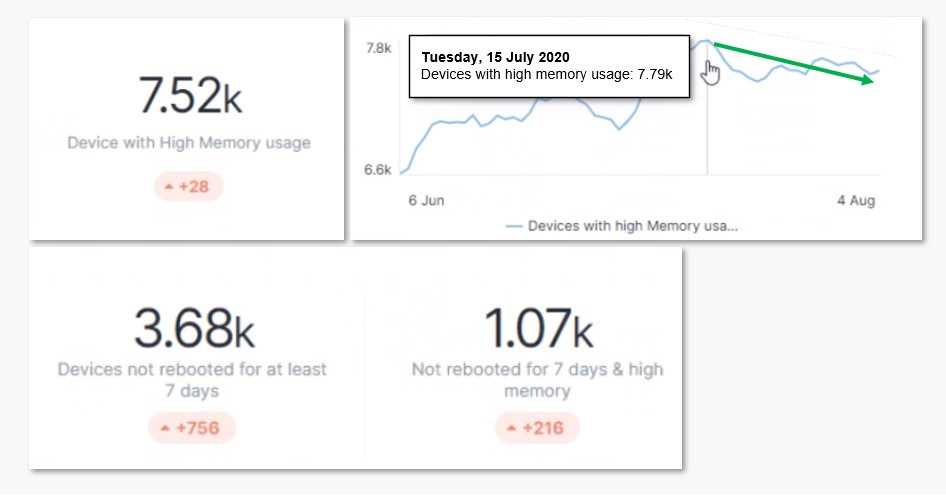
Task: Open the 1.07k not rebooted & high memory value
Action: coord(537,329)
